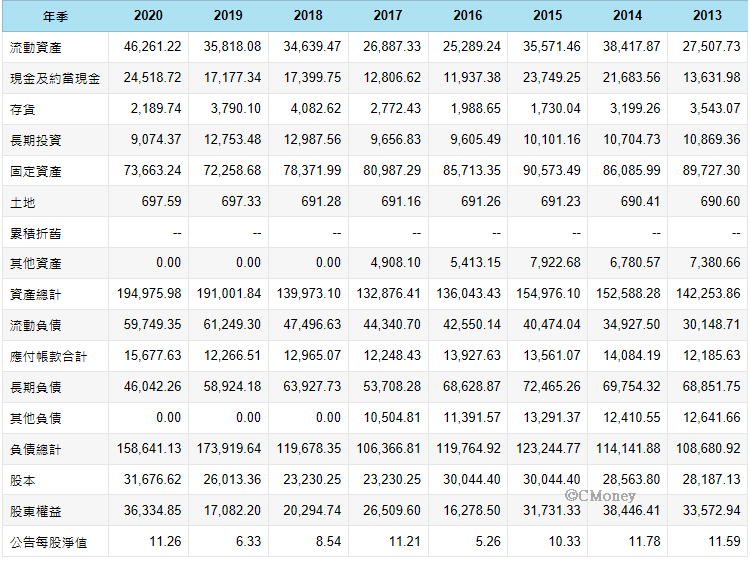Click the value 42,550.14
Viewport: 750px width, 574px height.
click(472, 324)
